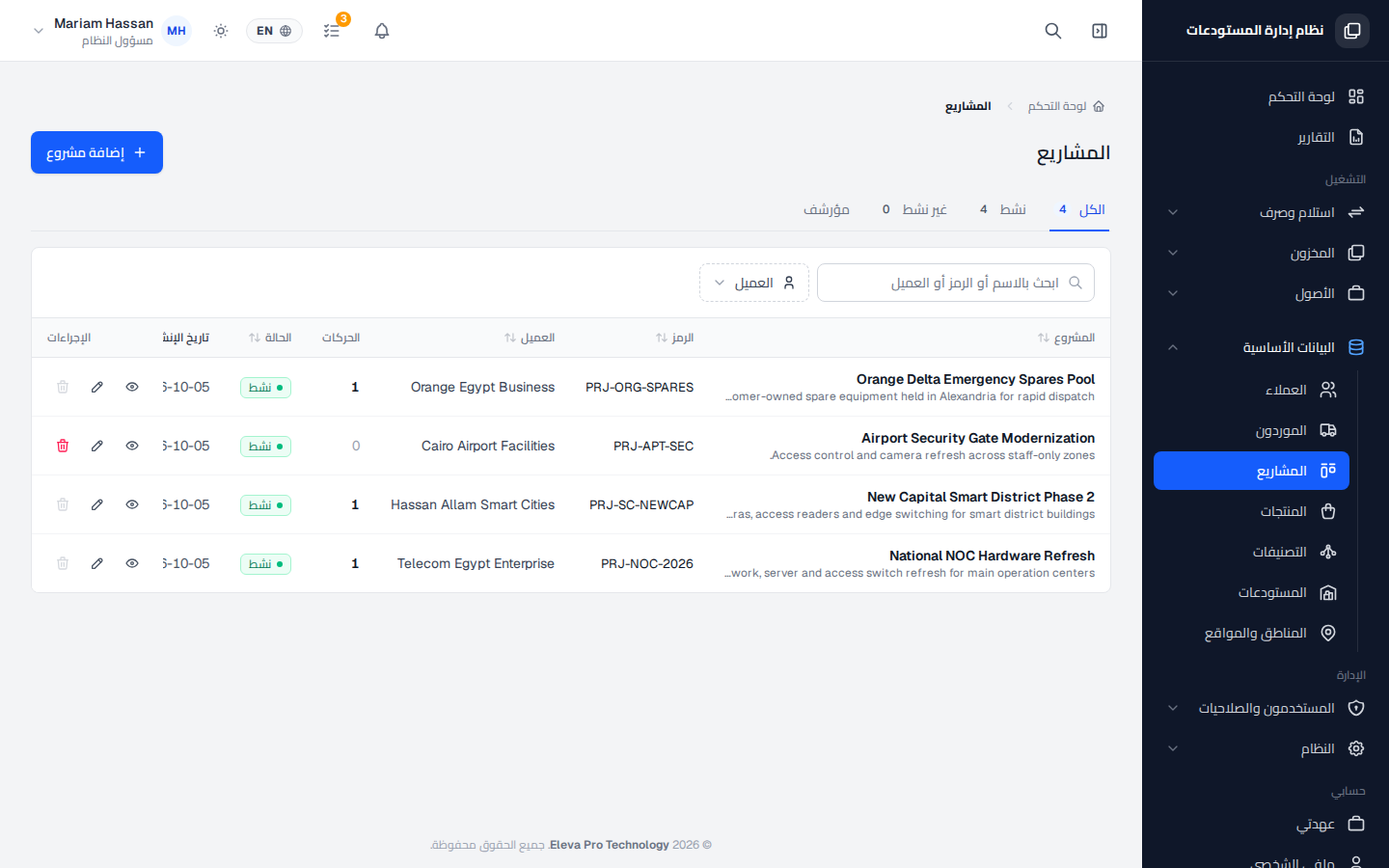Open لوحة التحكم in the sidebar
Image resolution: width=1389 pixels, height=868 pixels.
coord(1266,96)
